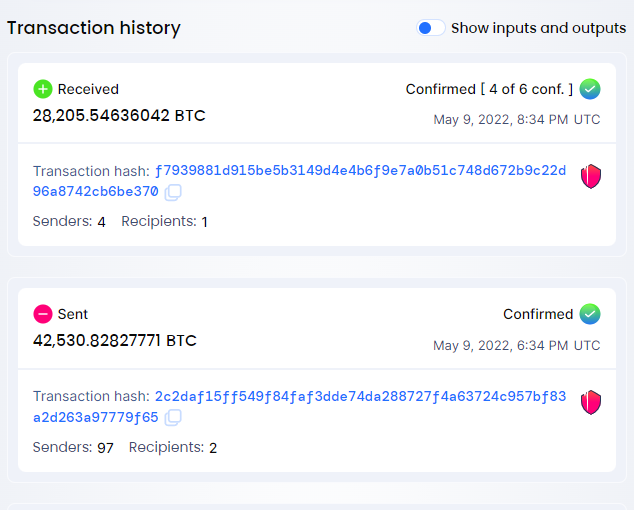Open transaction hash link starting f7939881
Viewport: 634px width, 510px height.
point(299,181)
